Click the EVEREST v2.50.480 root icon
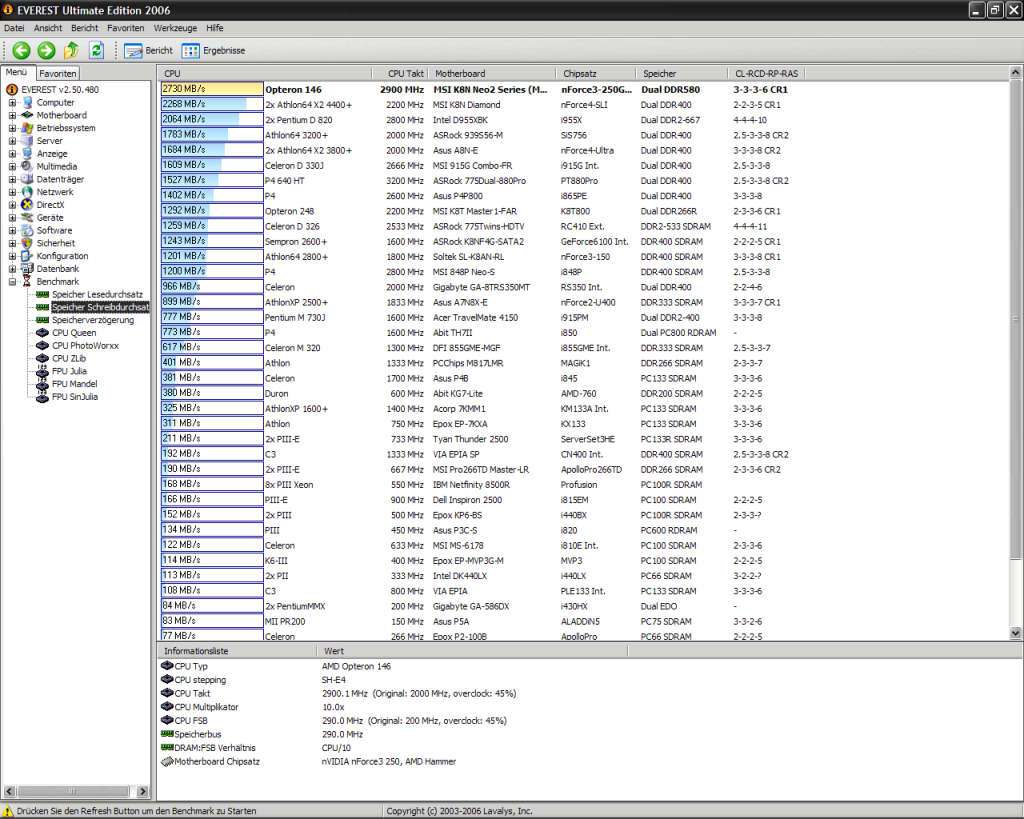Screen dimensions: 1024x819 point(12,89)
